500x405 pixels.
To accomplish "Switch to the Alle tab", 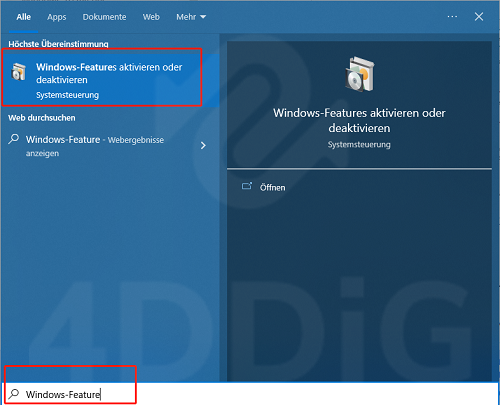I will [x=24, y=17].
